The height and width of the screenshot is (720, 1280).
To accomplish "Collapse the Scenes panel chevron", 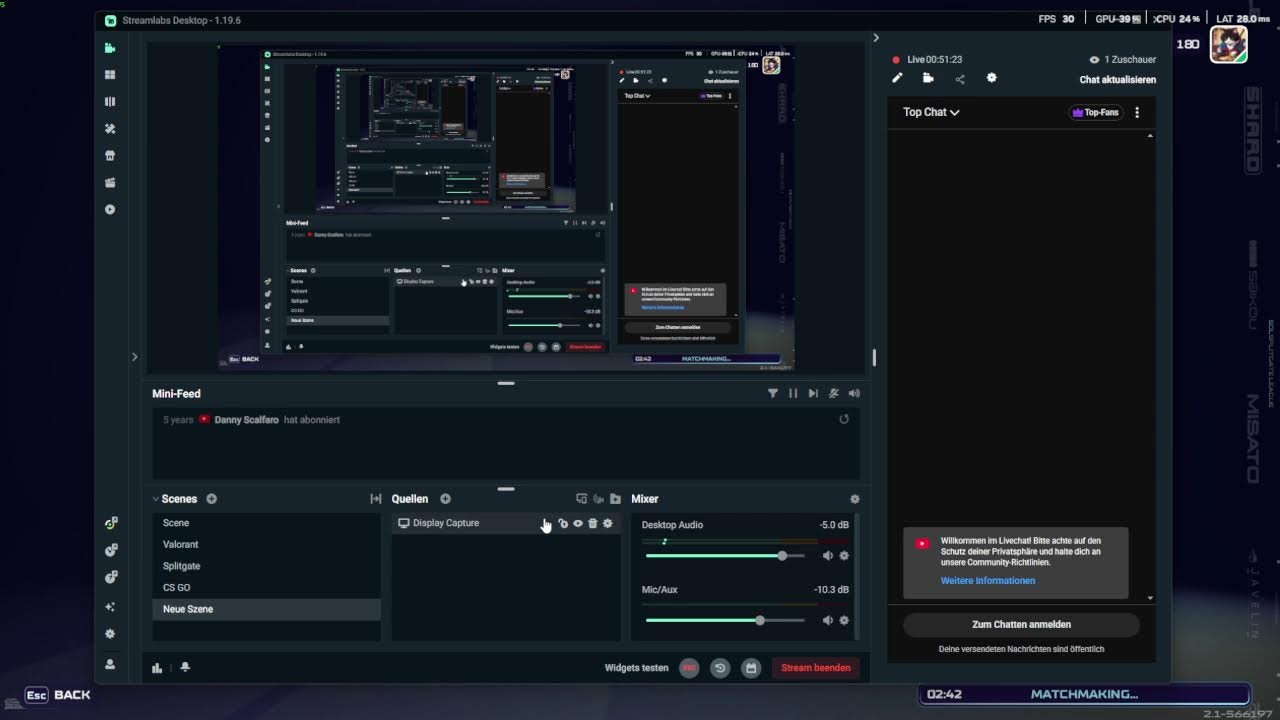I will (x=156, y=499).
